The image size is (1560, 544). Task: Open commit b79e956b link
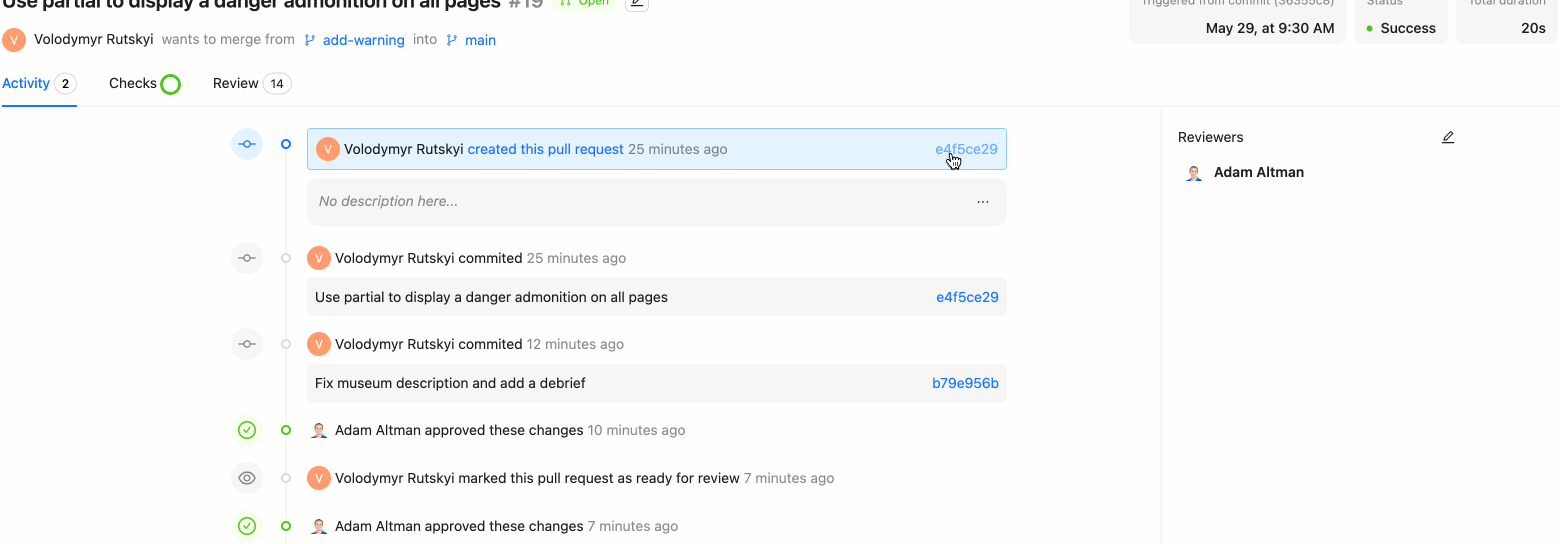(965, 383)
